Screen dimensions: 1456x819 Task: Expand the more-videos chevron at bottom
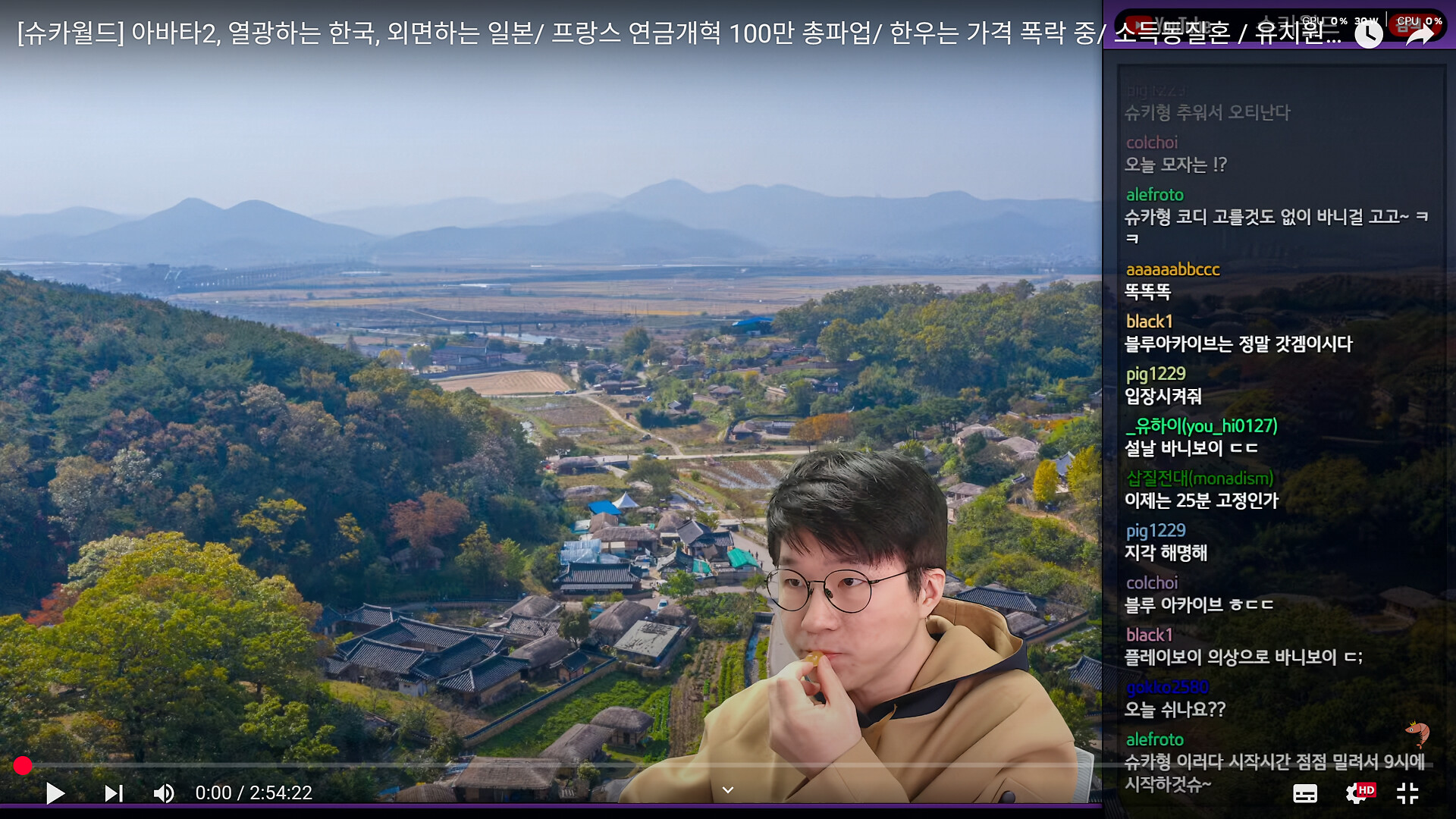(727, 790)
